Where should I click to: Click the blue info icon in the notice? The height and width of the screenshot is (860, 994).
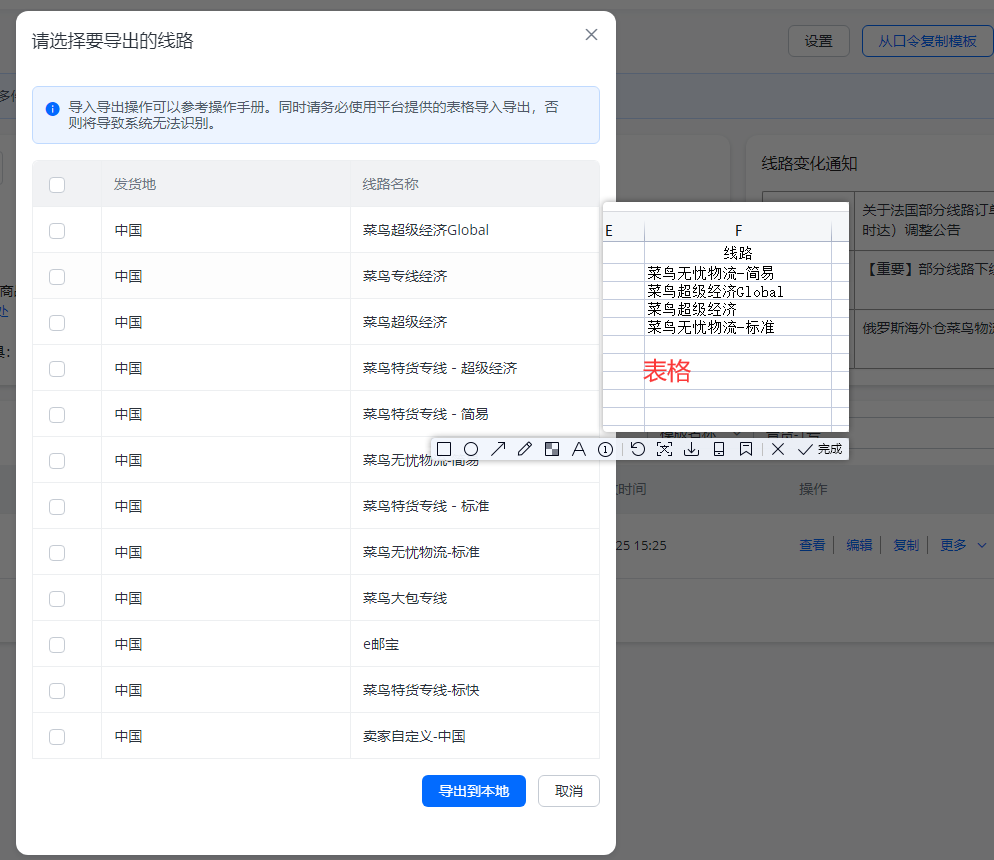point(53,109)
